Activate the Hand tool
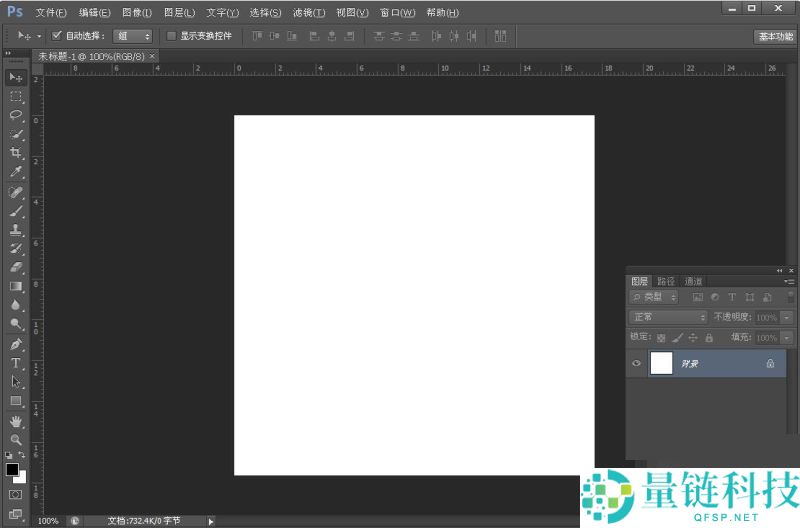The image size is (800, 528). [x=16, y=421]
